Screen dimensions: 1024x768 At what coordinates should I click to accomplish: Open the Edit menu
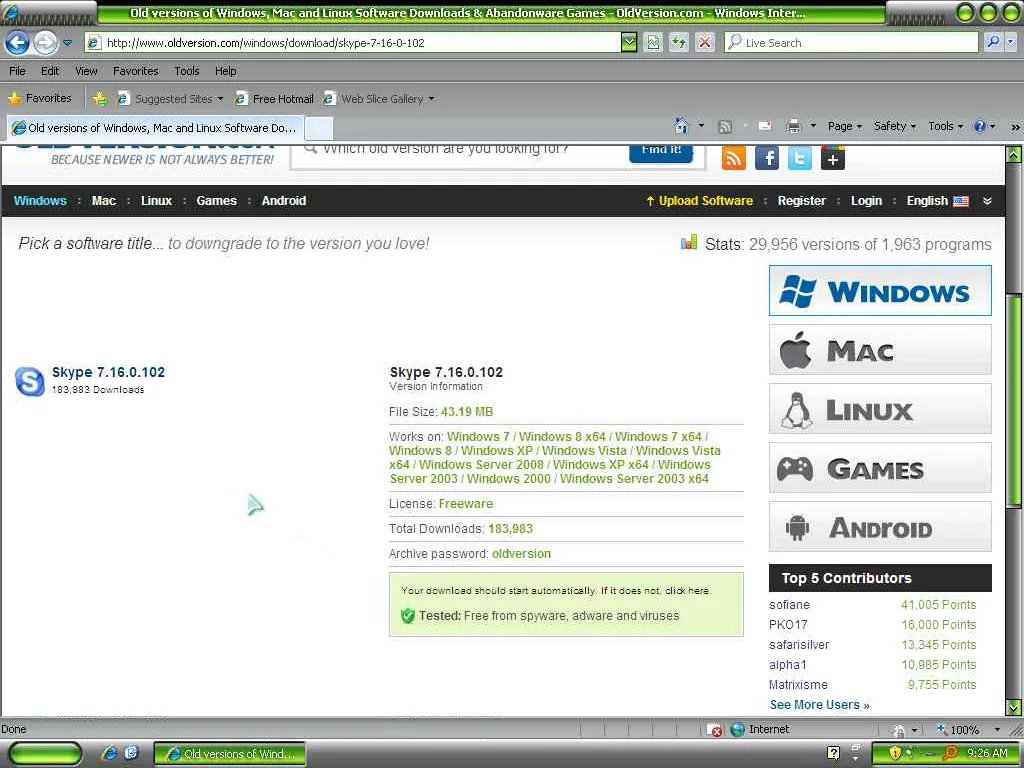(50, 71)
